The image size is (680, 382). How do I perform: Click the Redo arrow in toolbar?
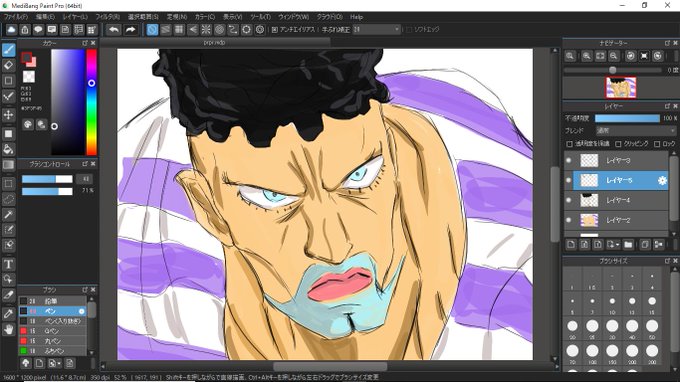(130, 29)
